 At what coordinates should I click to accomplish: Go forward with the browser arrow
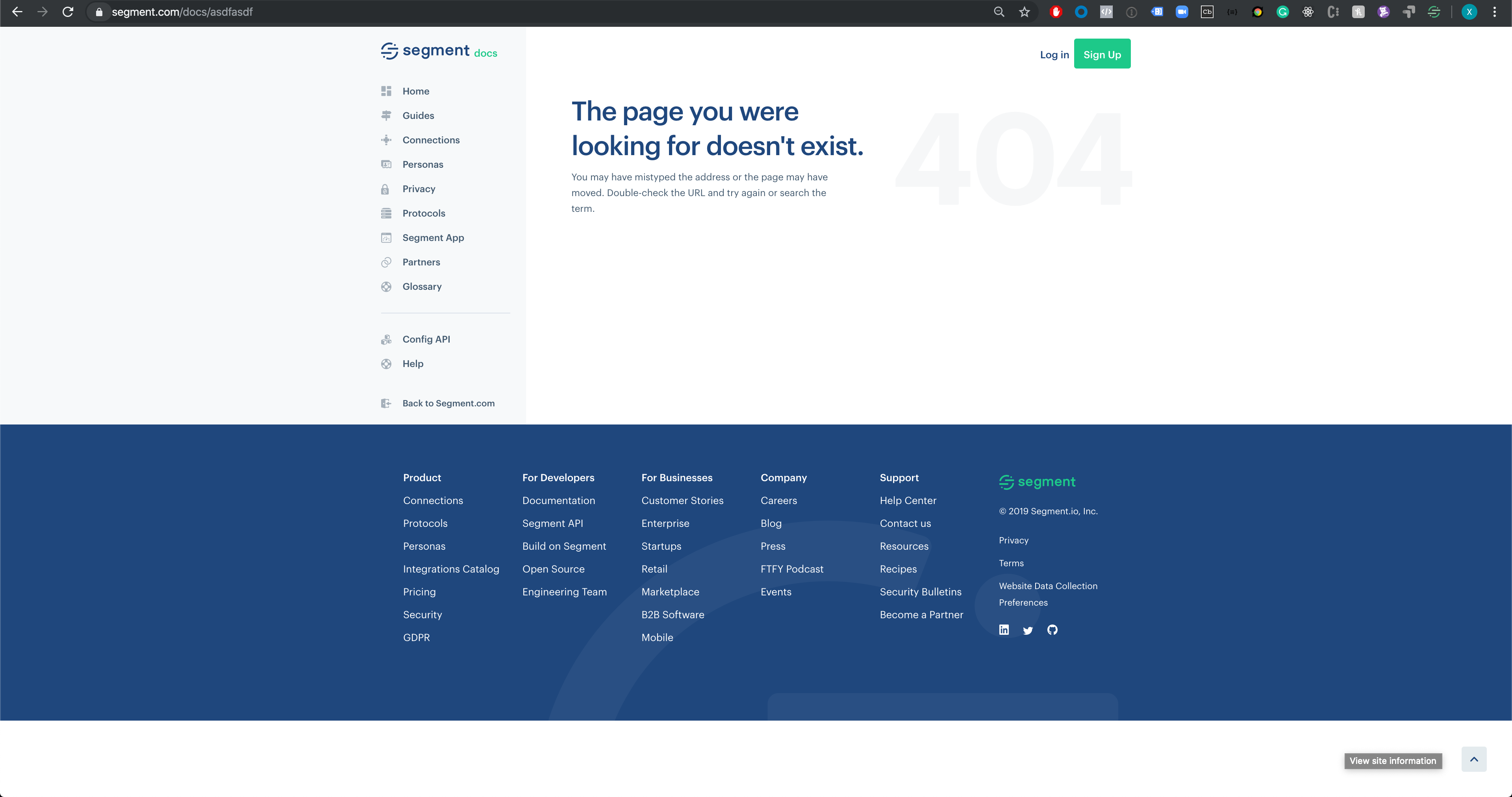42,12
